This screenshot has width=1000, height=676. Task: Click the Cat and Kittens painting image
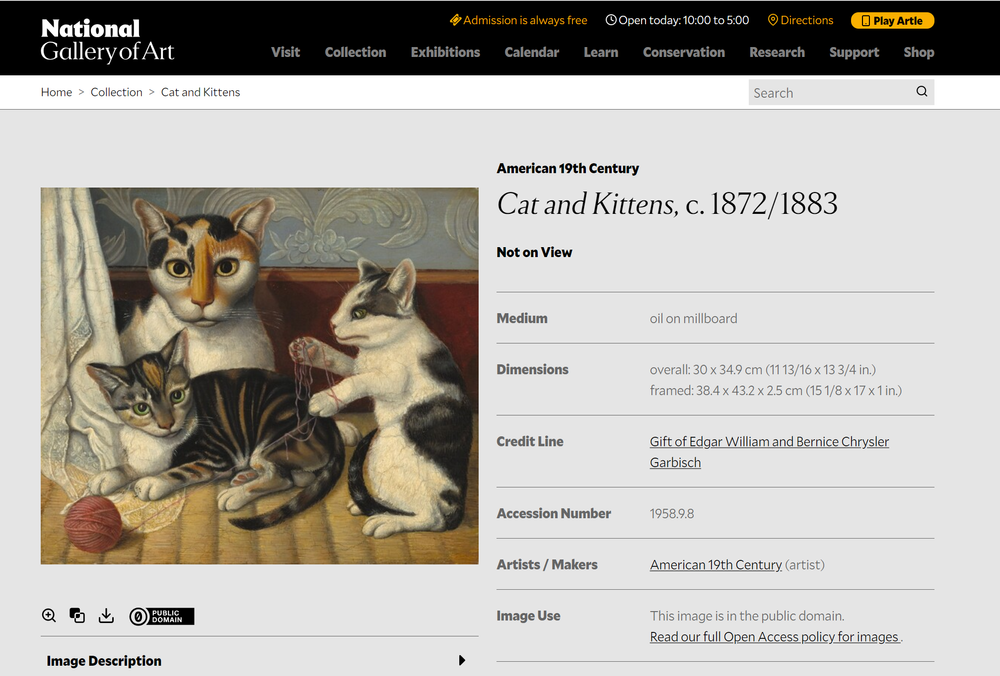[260, 376]
